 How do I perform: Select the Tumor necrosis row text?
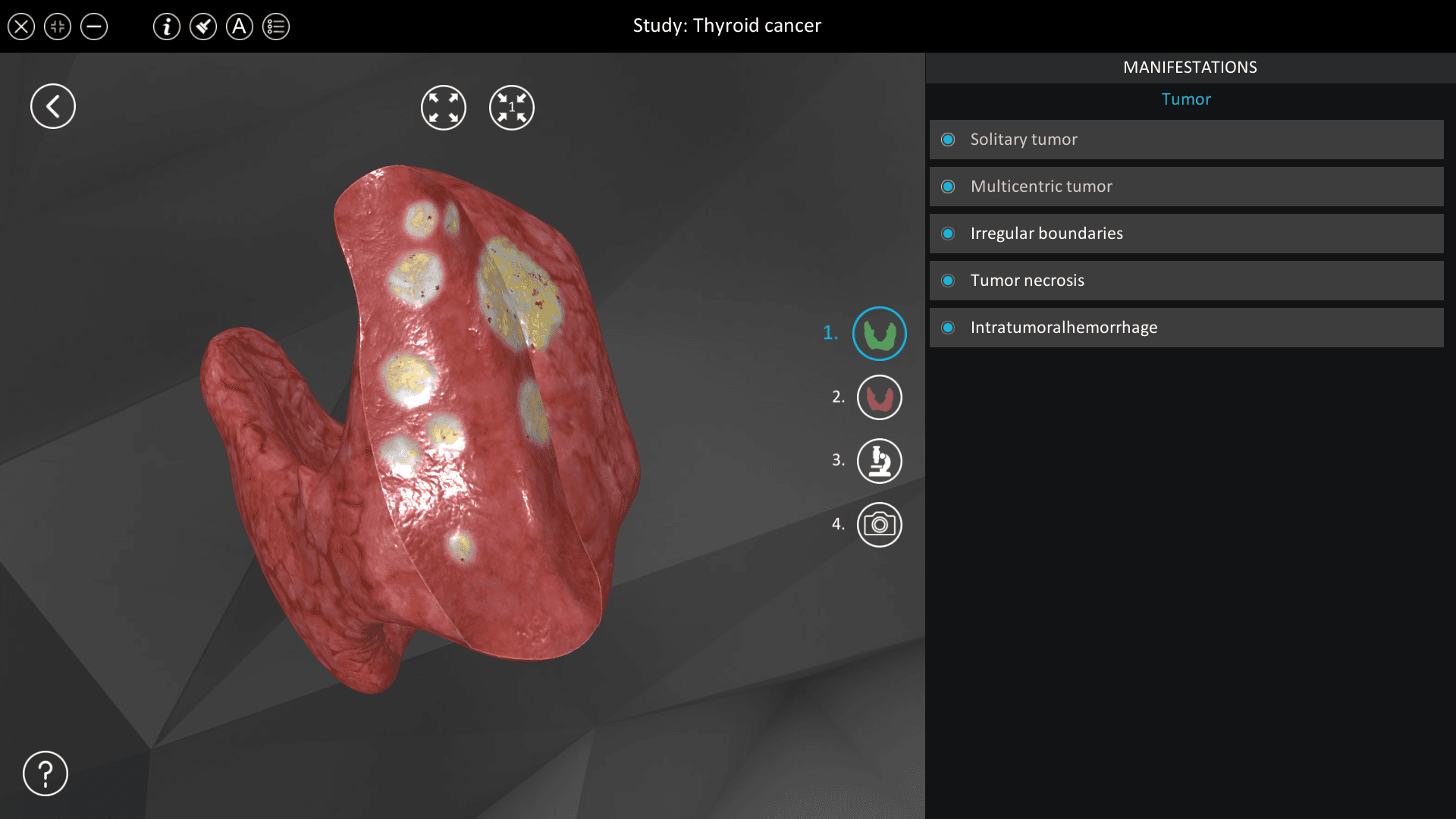pos(1028,281)
